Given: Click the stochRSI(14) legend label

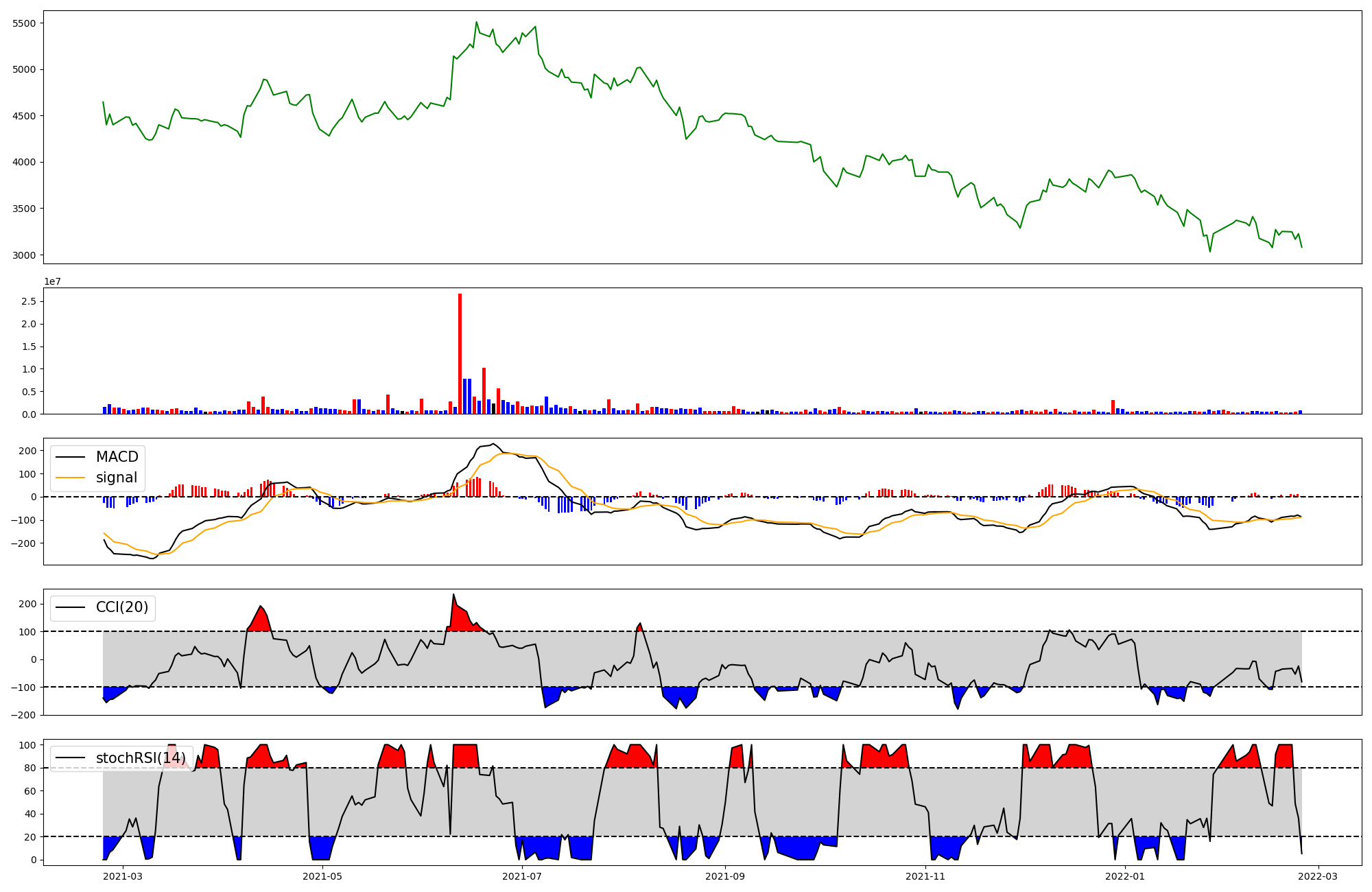Looking at the screenshot, I should pos(141,758).
